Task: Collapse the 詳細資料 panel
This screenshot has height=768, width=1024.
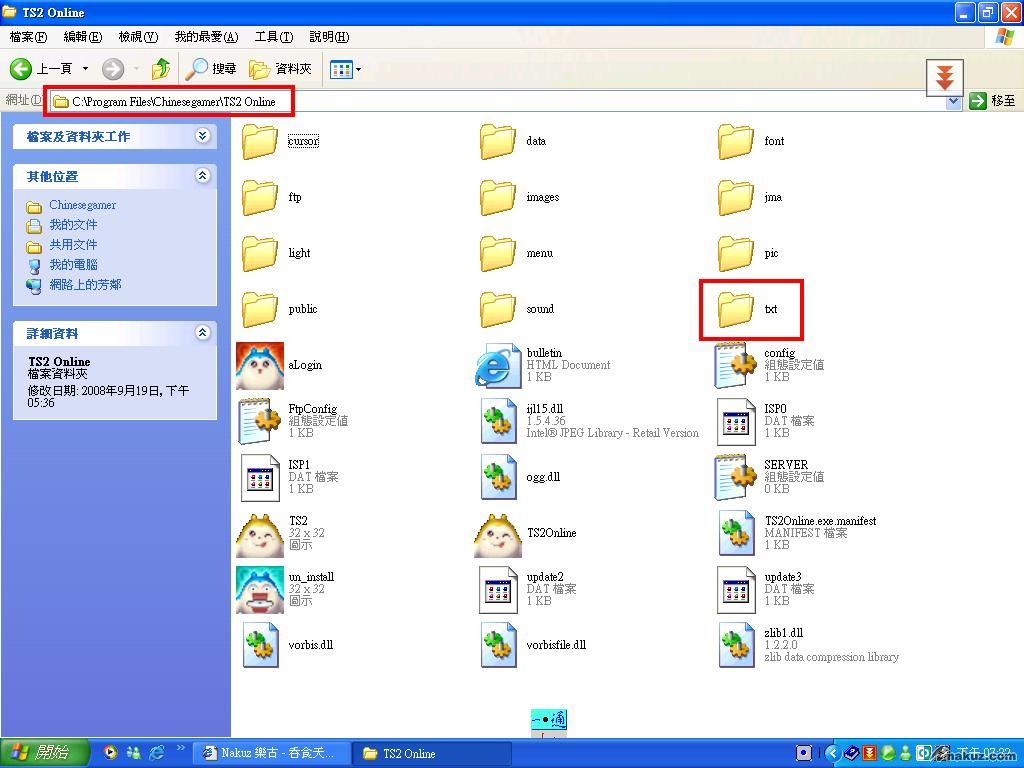Action: click(x=202, y=332)
